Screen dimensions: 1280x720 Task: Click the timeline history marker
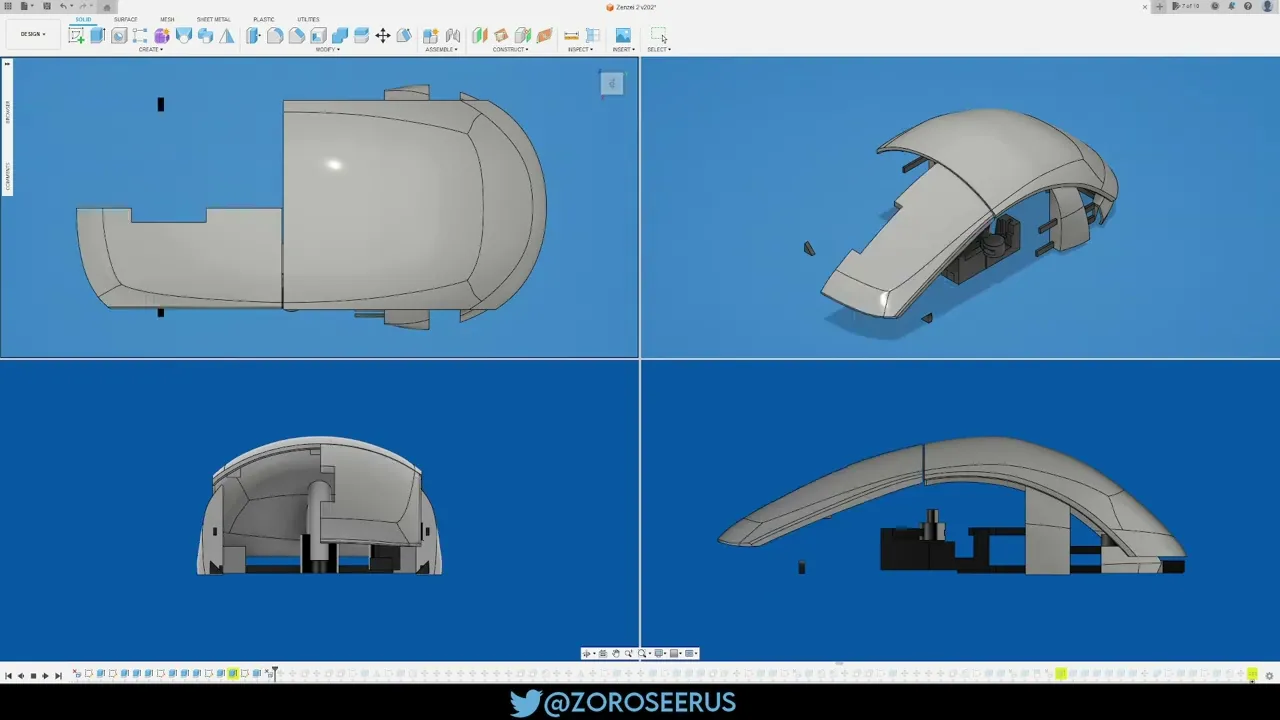[275, 675]
